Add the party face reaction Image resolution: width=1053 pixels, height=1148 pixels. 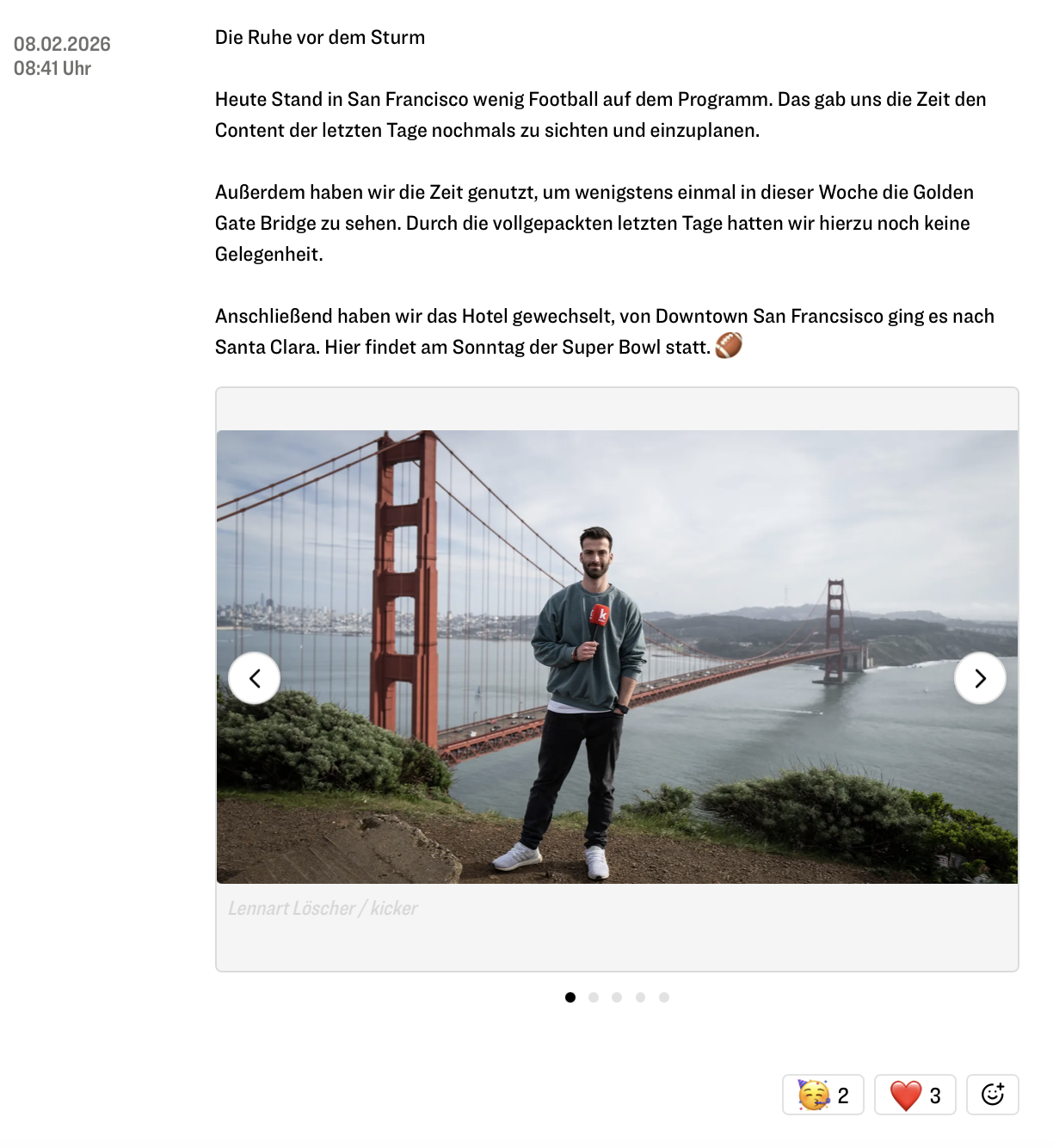click(822, 1095)
